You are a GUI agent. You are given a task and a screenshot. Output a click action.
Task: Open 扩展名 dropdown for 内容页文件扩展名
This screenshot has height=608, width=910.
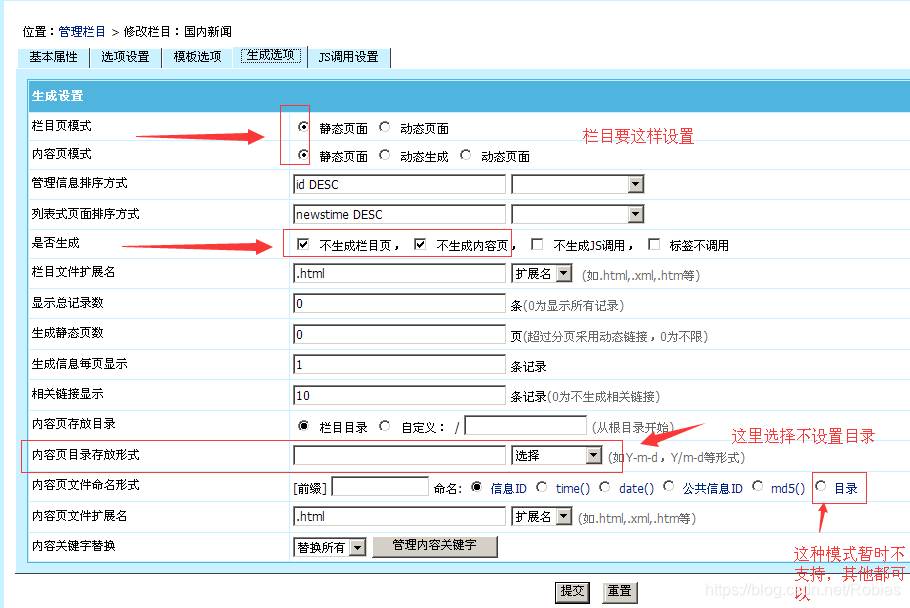[542, 517]
